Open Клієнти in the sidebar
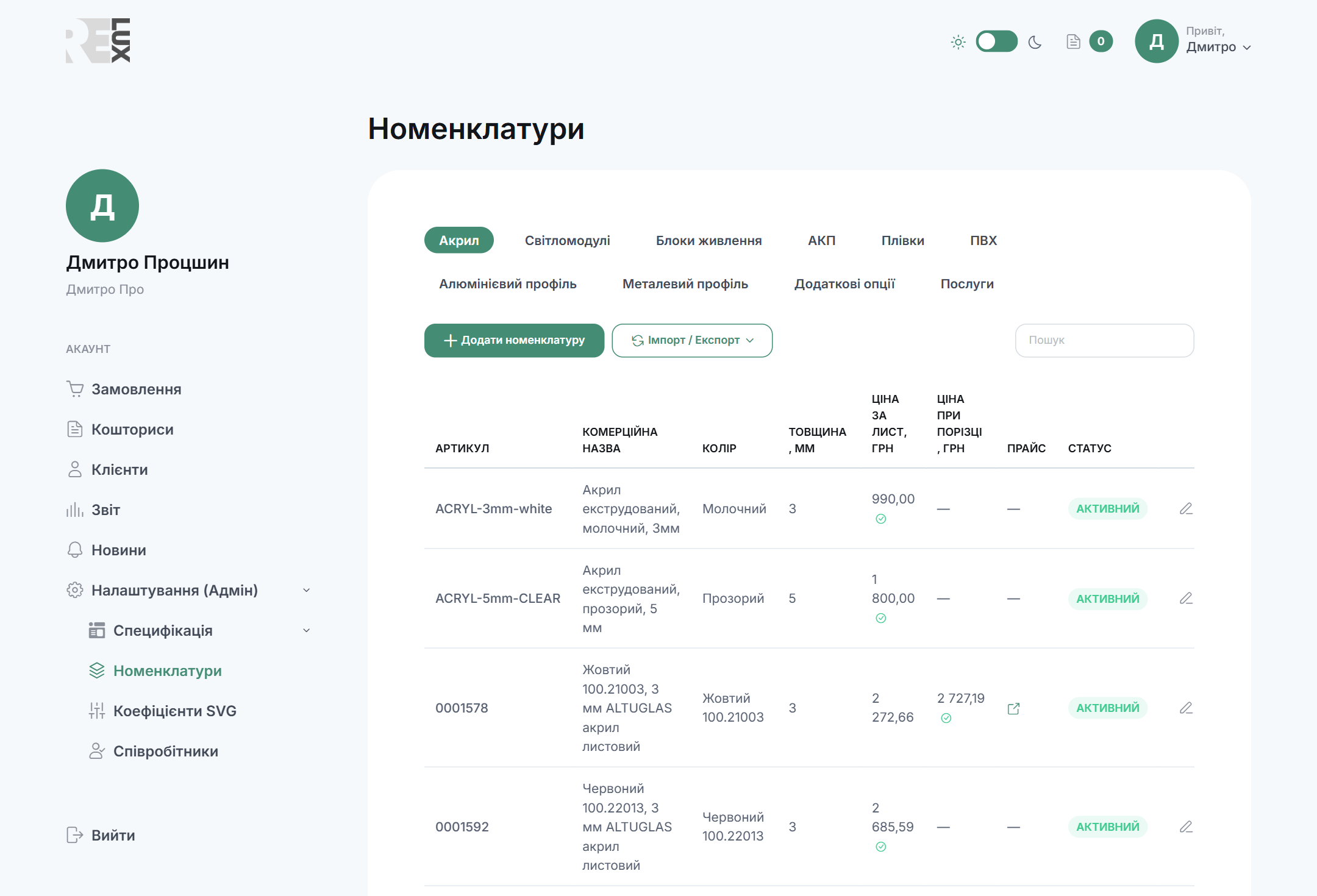This screenshot has height=896, width=1317. point(107,469)
